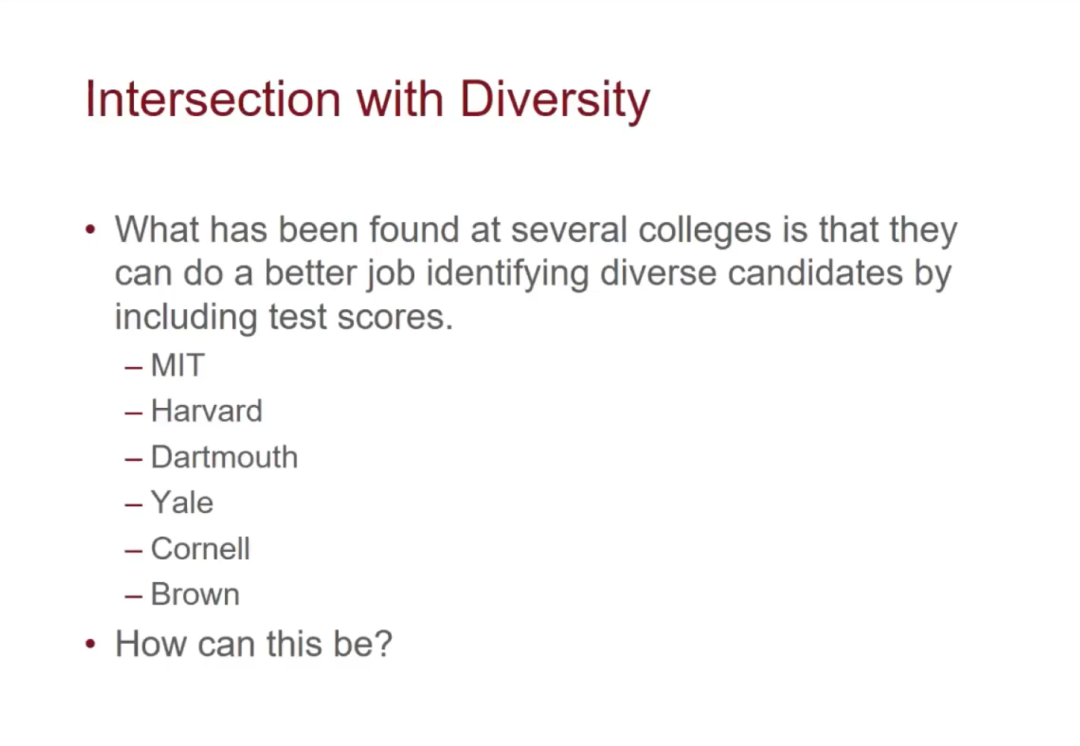Click the word "Diversity" in the title
The image size is (1080, 746).
click(554, 101)
